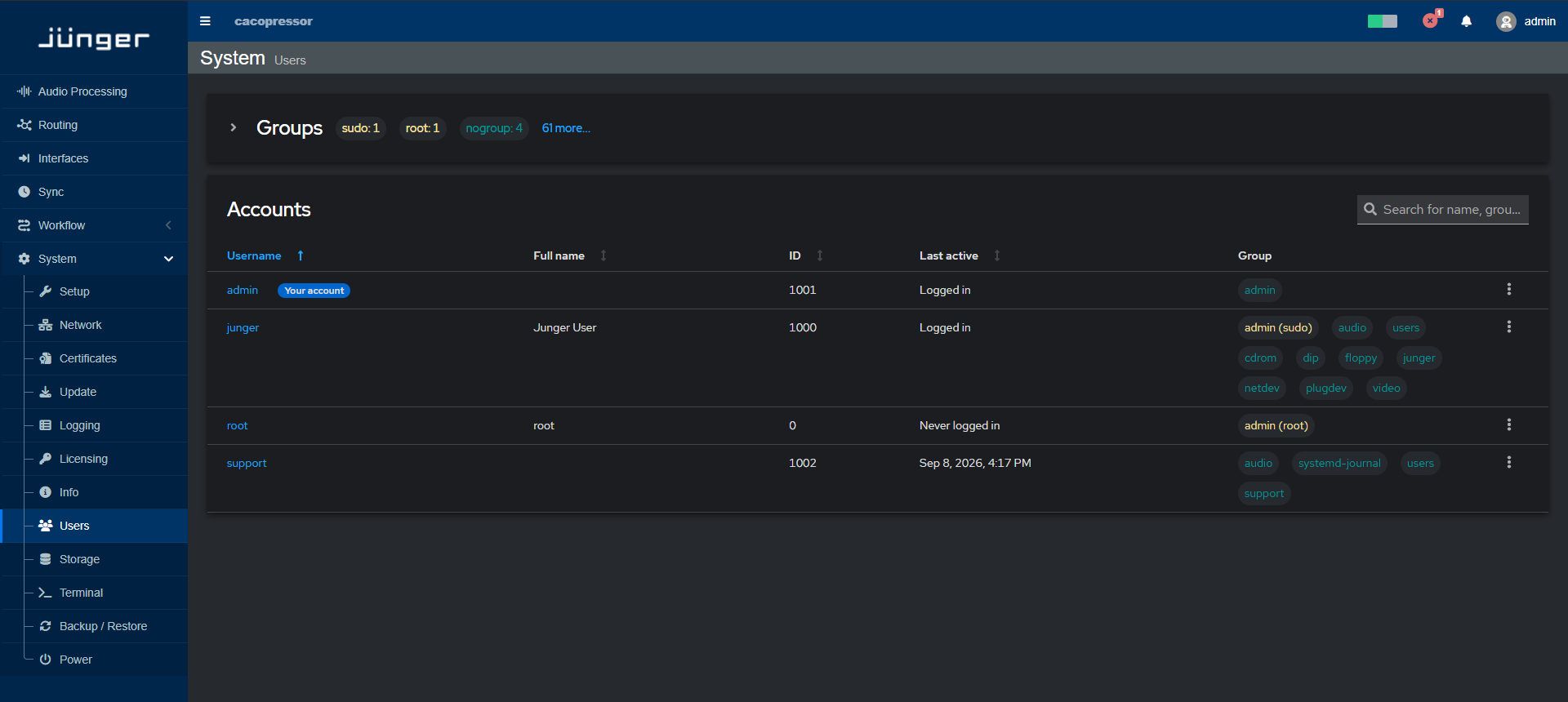The image size is (1568, 702).
Task: Open the admin row actions menu
Action: coord(1509,289)
